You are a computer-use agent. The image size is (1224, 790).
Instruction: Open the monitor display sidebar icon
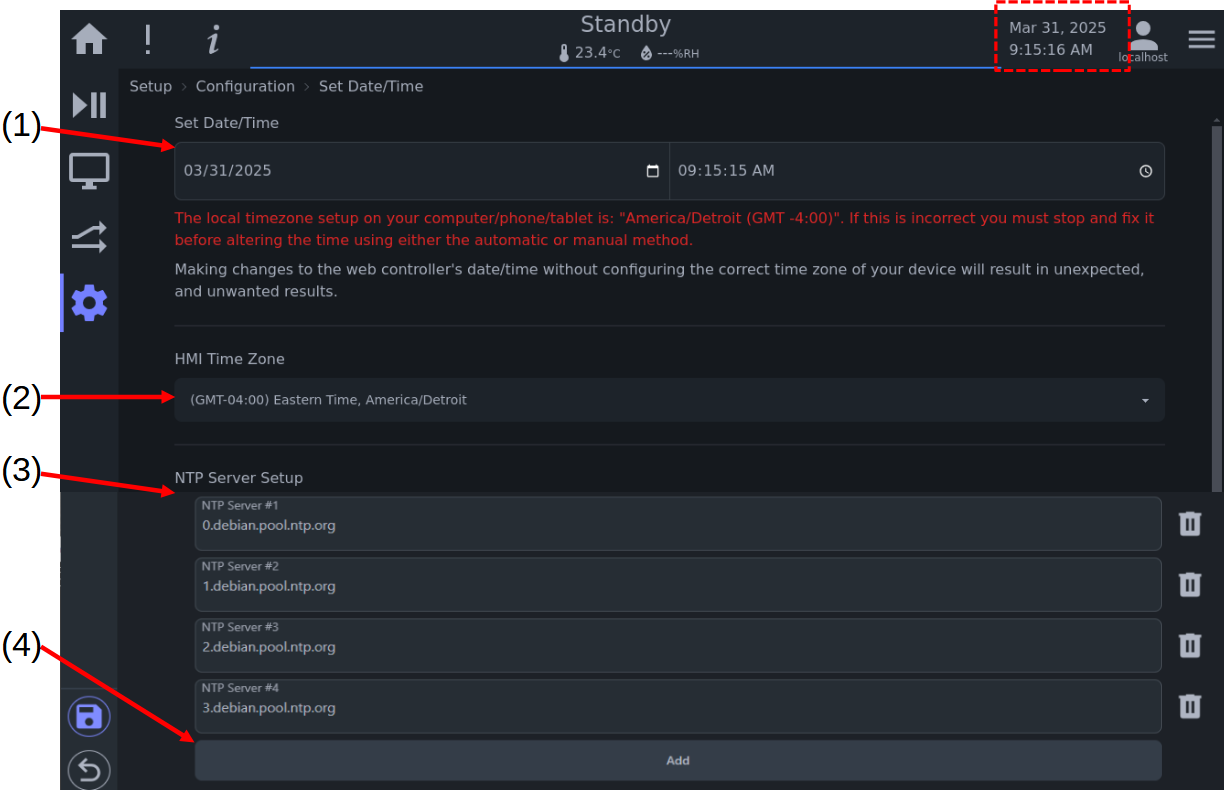coord(90,171)
